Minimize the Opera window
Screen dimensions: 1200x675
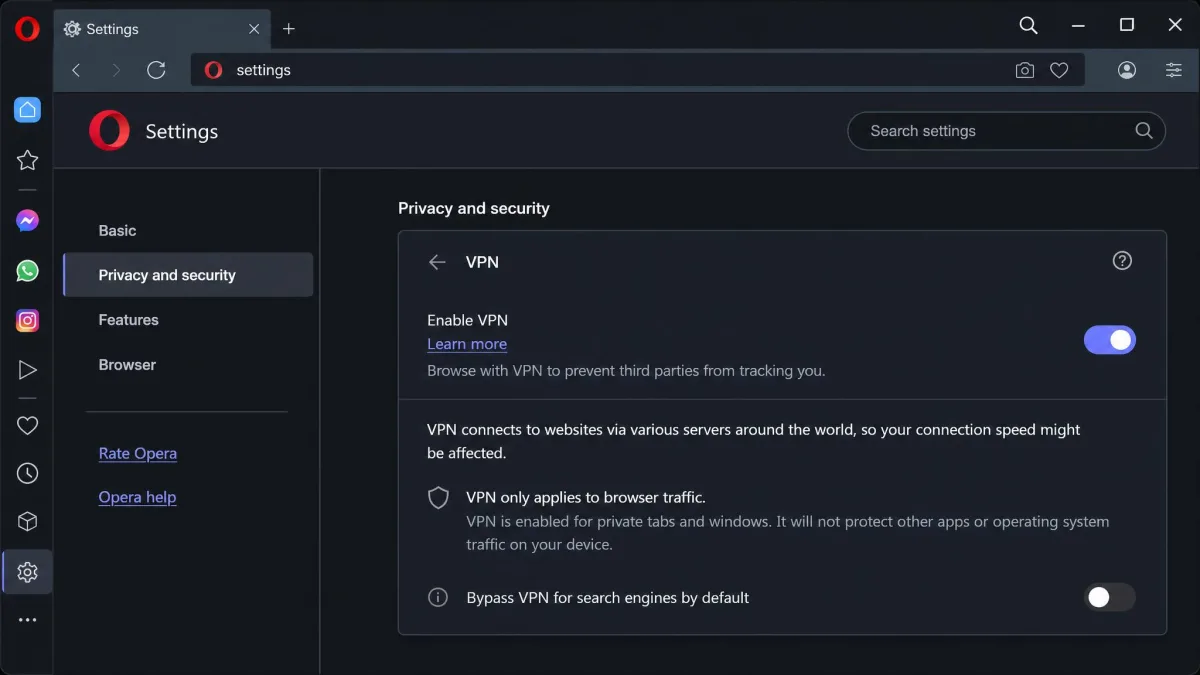pyautogui.click(x=1078, y=25)
